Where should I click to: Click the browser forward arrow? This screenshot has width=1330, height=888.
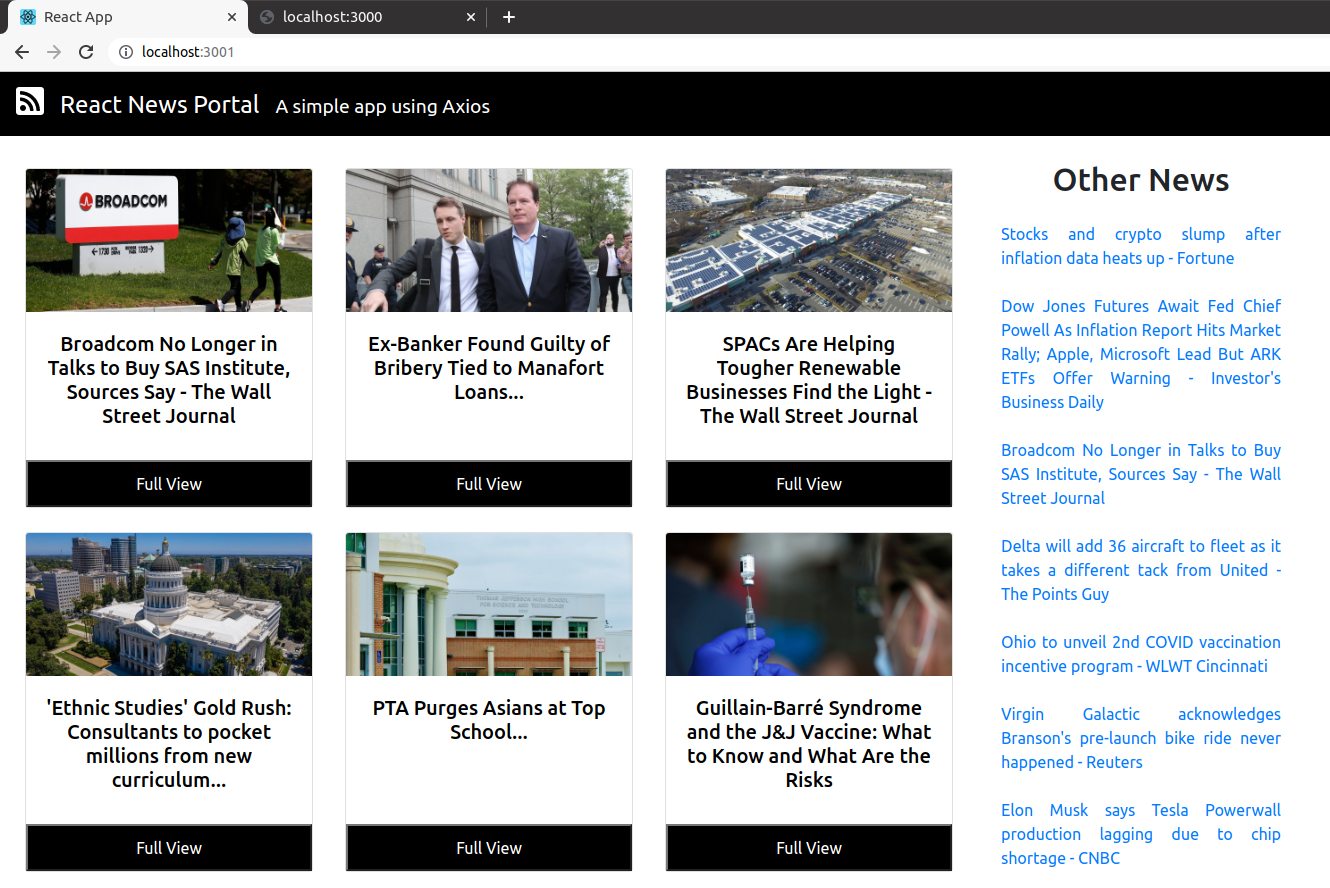pyautogui.click(x=54, y=52)
